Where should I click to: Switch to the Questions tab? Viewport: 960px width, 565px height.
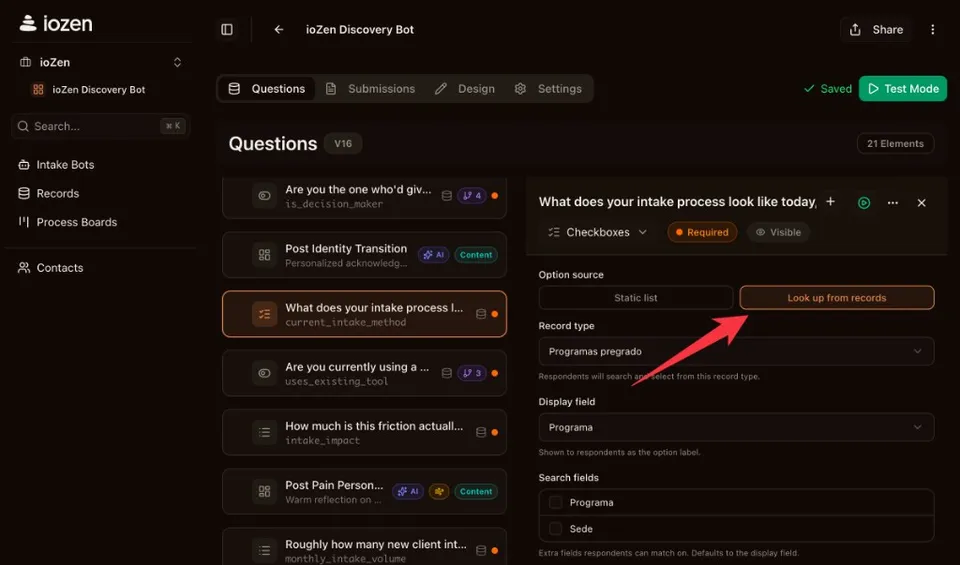(x=266, y=89)
